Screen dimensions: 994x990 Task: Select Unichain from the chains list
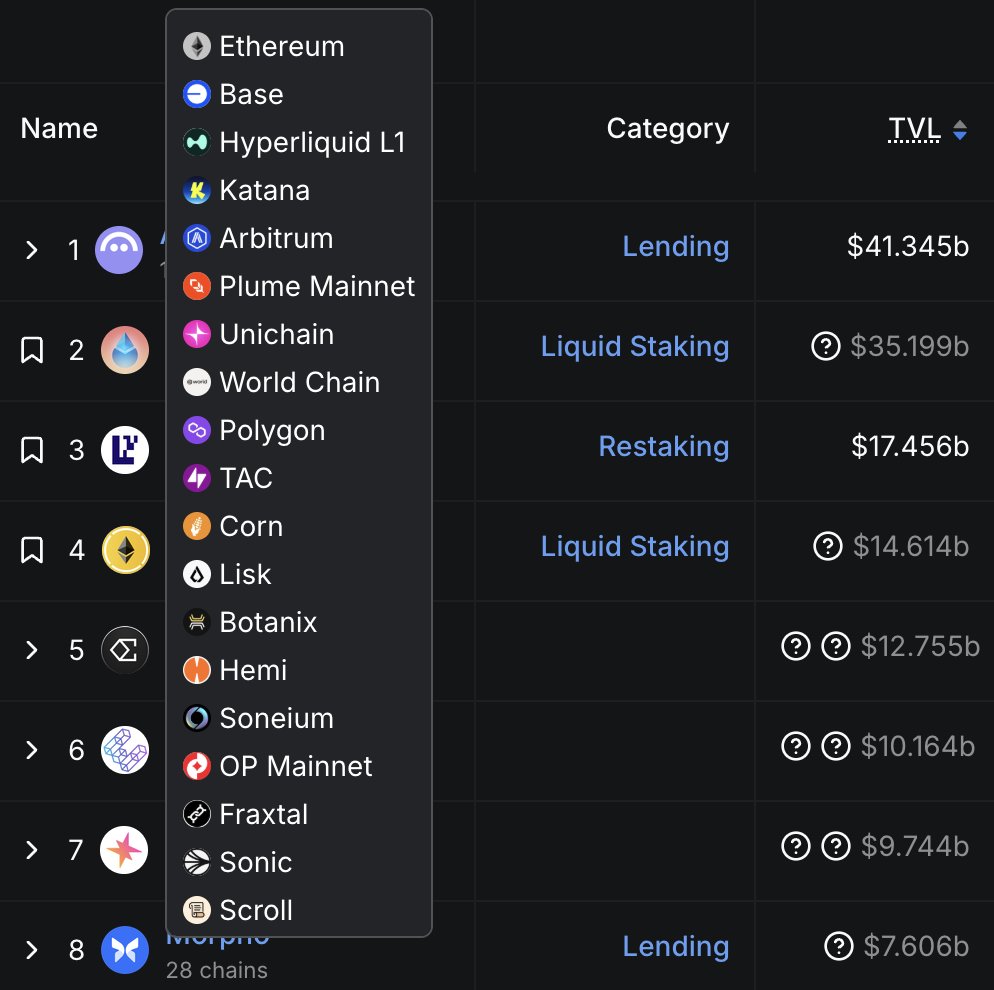tap(276, 334)
